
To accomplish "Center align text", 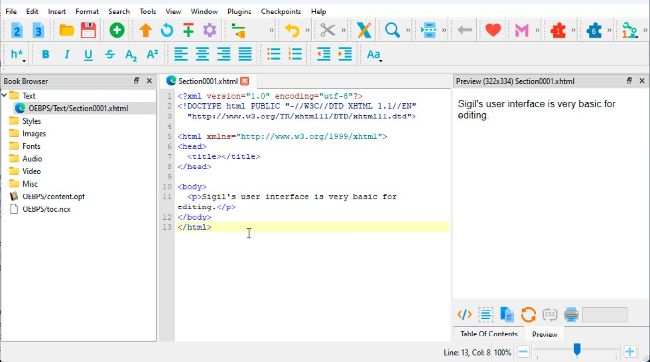I will point(202,54).
